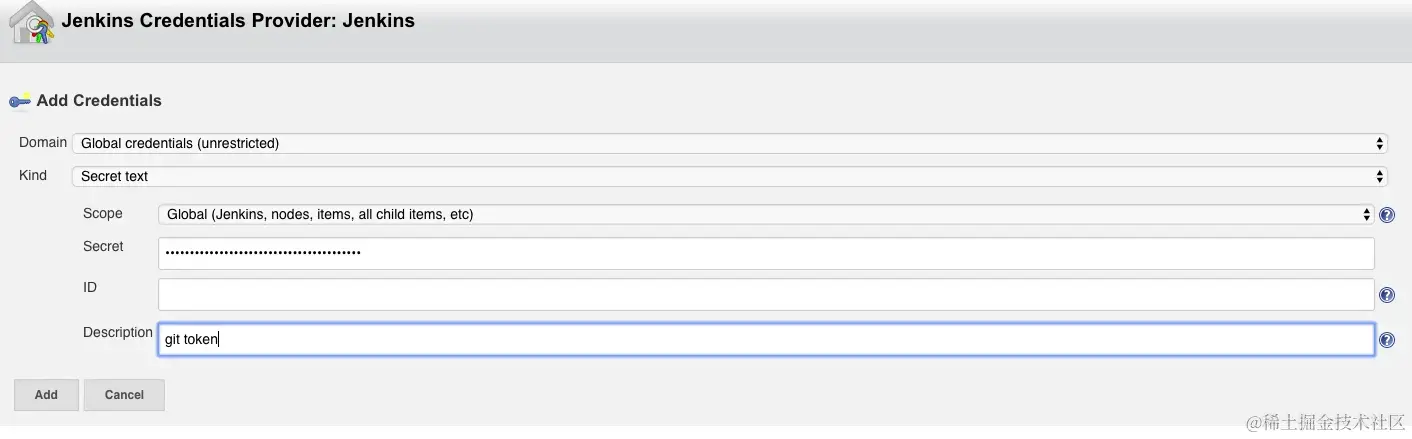
Task: Open the Domain dropdown
Action: coord(730,144)
